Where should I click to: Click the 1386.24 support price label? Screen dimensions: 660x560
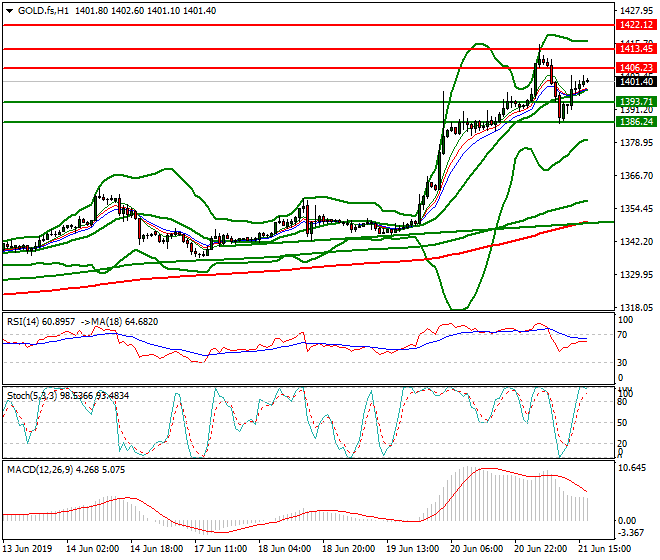(x=636, y=122)
